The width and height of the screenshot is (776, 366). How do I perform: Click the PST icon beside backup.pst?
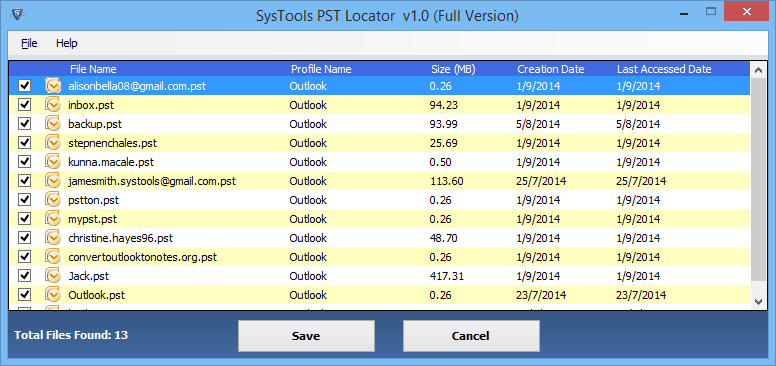(53, 124)
